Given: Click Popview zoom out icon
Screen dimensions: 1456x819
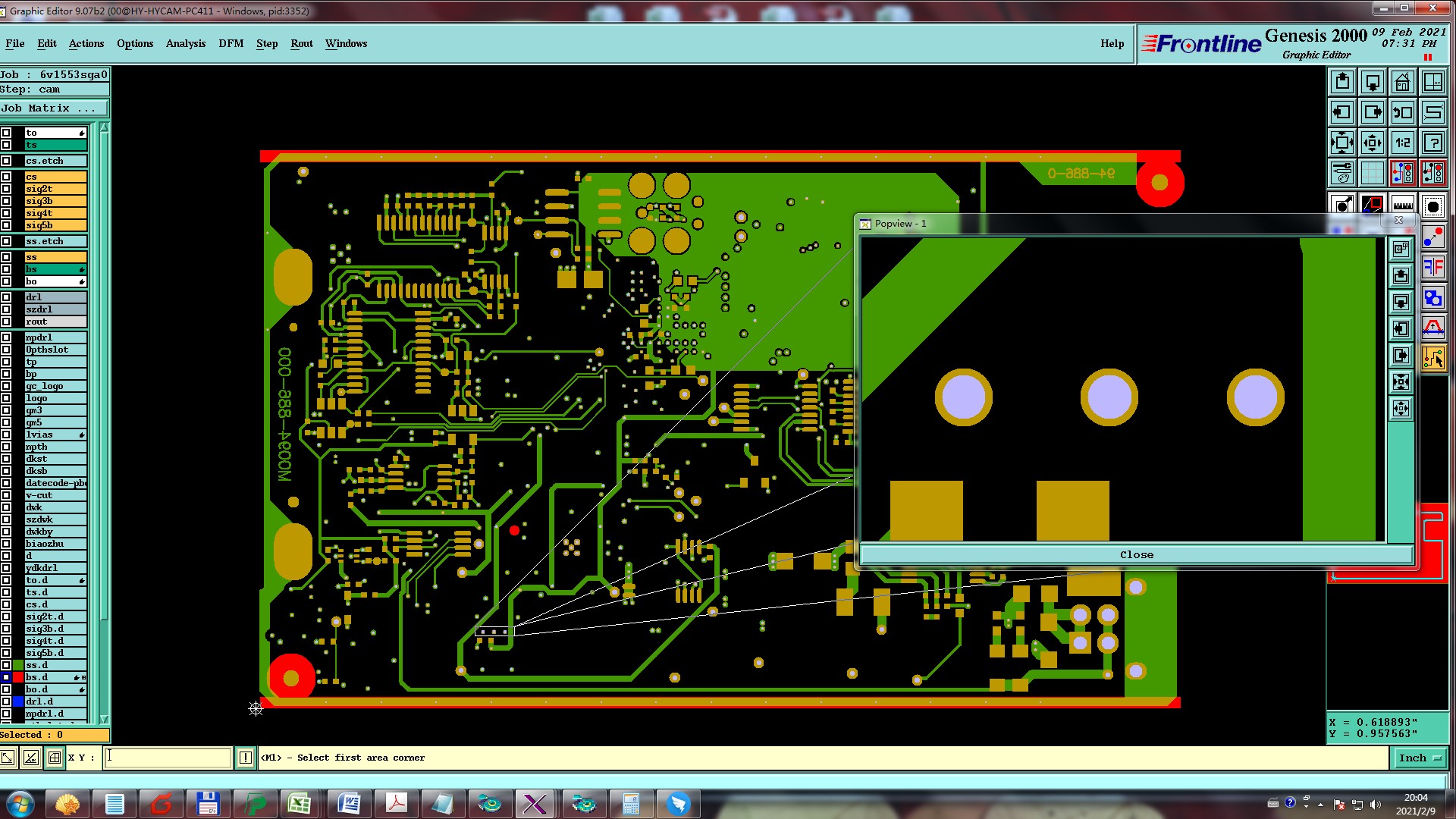Looking at the screenshot, I should [x=1401, y=381].
